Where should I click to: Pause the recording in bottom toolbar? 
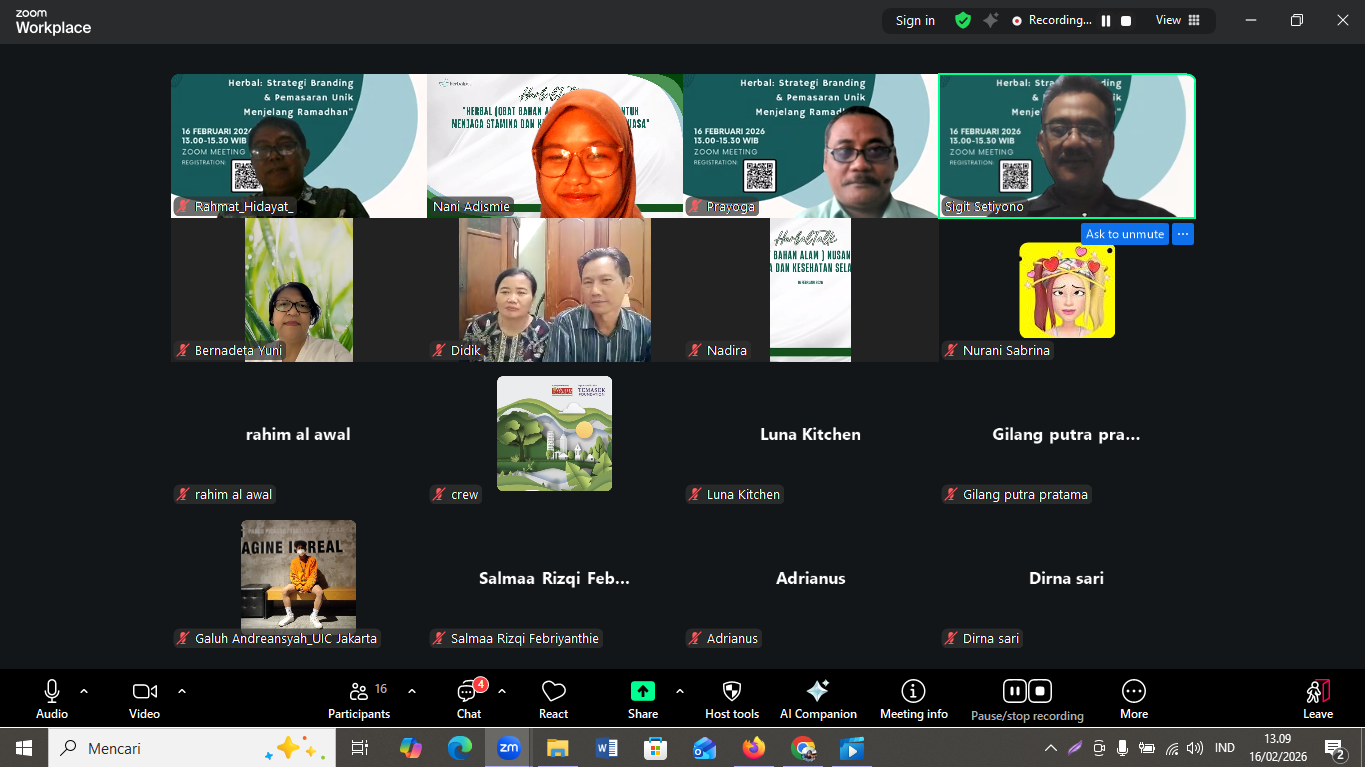1014,691
